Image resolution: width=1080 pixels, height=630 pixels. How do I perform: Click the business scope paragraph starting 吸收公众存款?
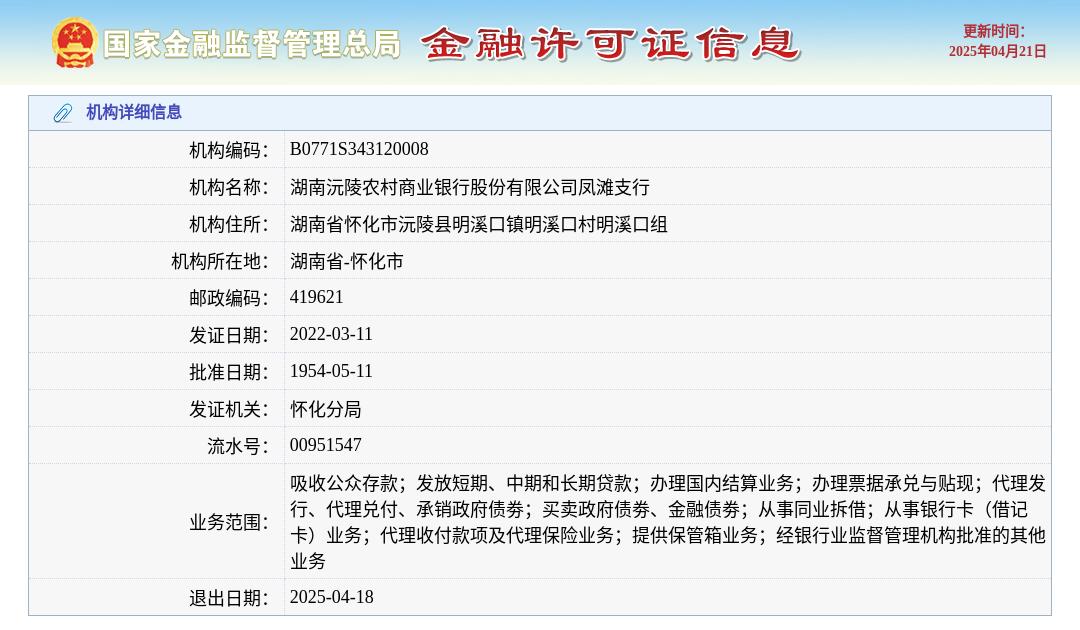tap(667, 522)
